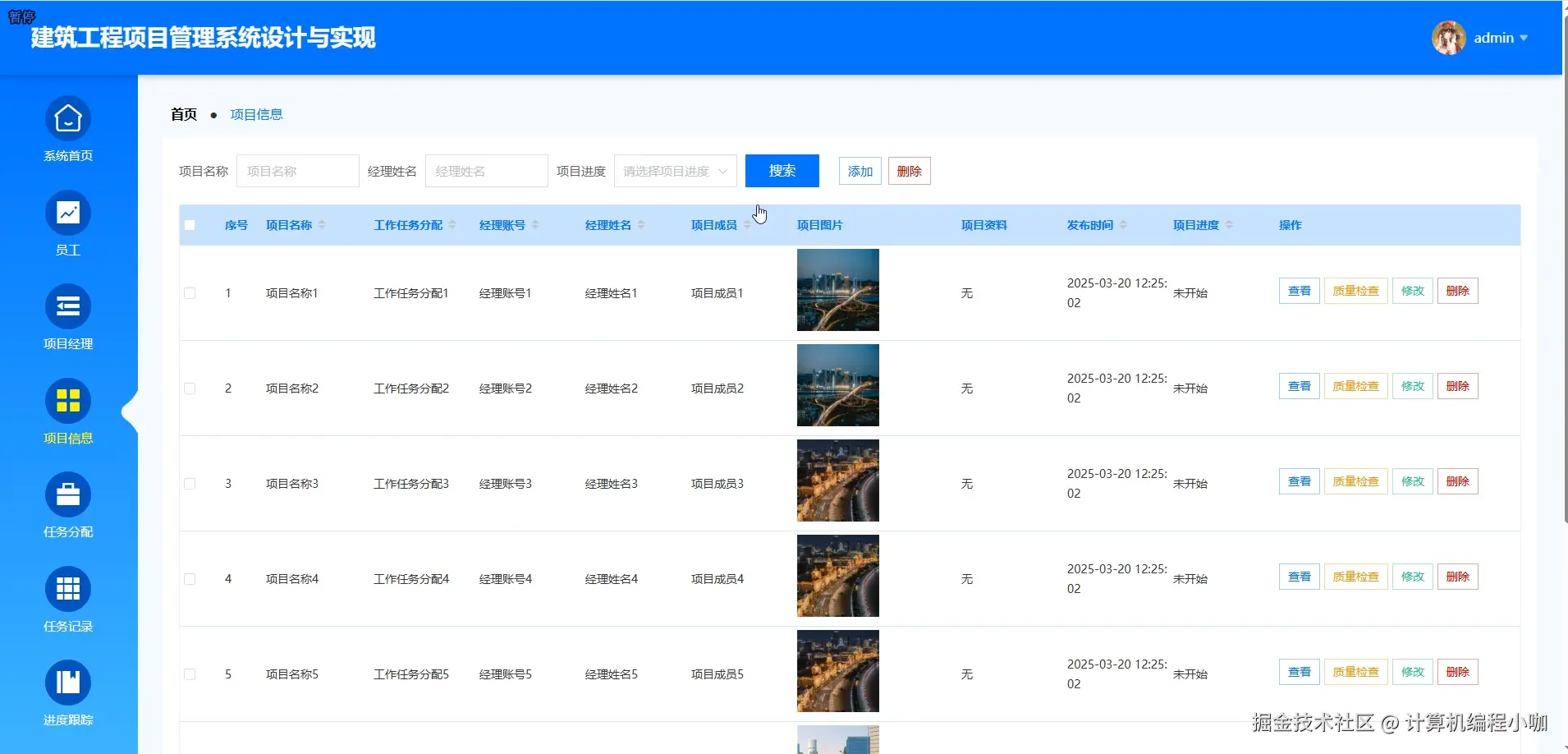The width and height of the screenshot is (1568, 754).
Task: Go to 首页 breadcrumb
Action: pos(184,114)
